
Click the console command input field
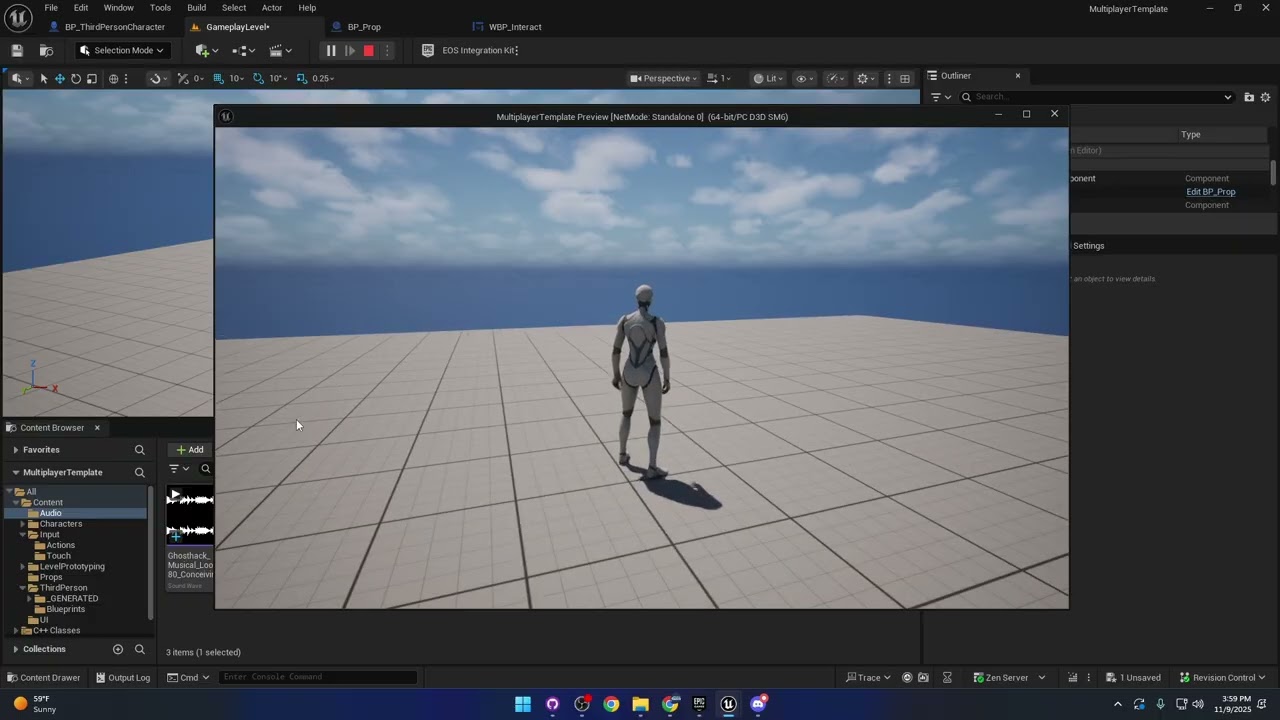(x=317, y=677)
